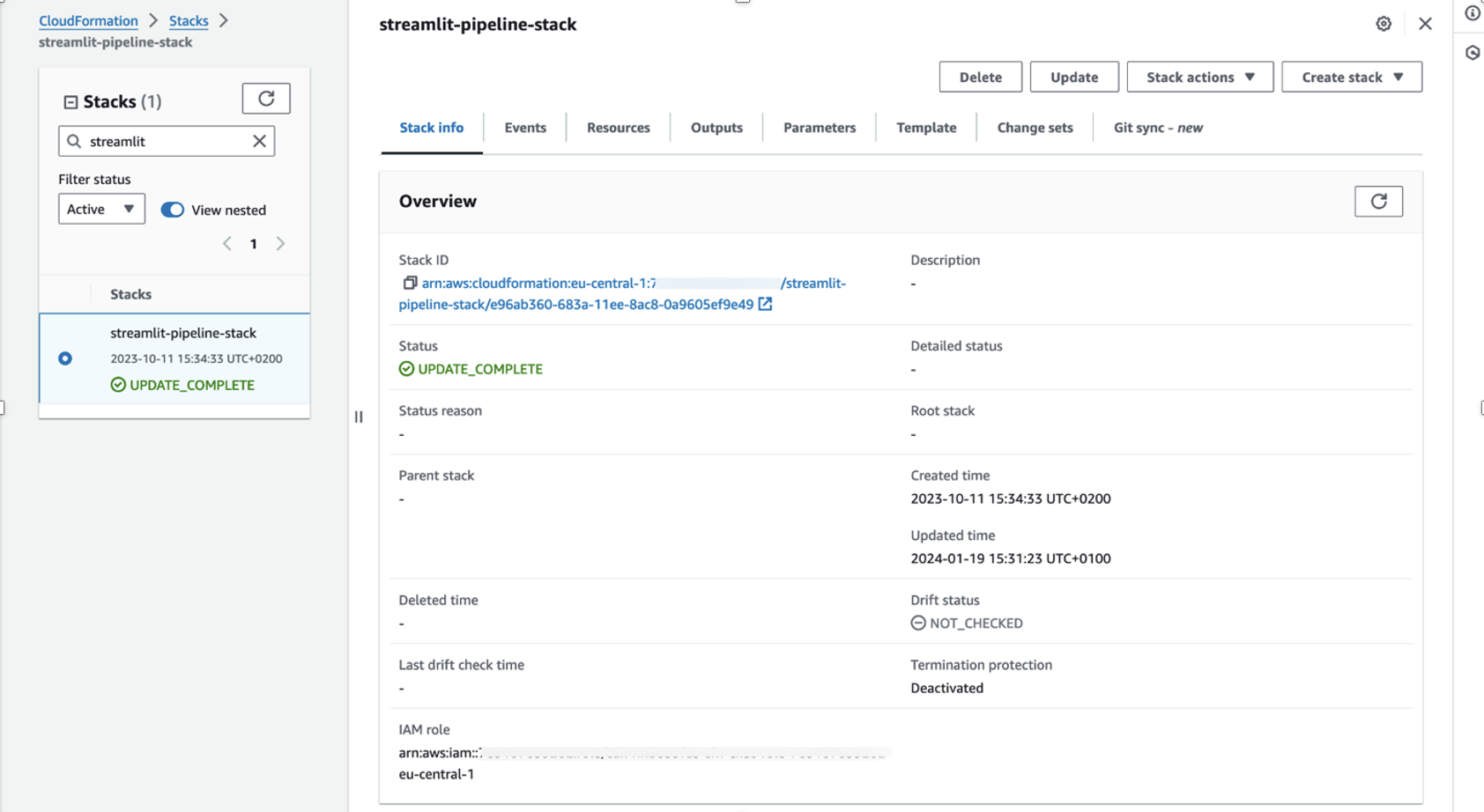The height and width of the screenshot is (812, 1484).
Task: Click Created time value 2023-10-11 15:34:33
Action: [x=1011, y=498]
